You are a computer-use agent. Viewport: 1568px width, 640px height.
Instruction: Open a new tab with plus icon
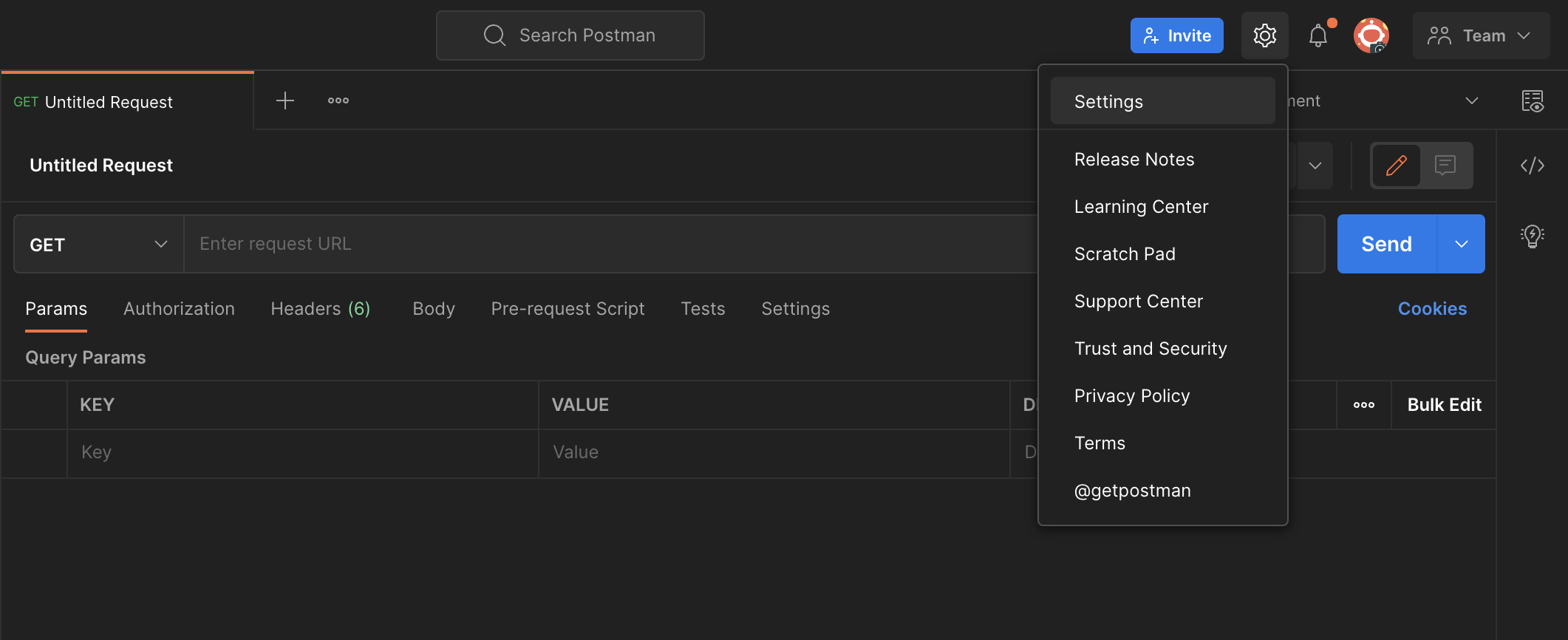[x=285, y=101]
